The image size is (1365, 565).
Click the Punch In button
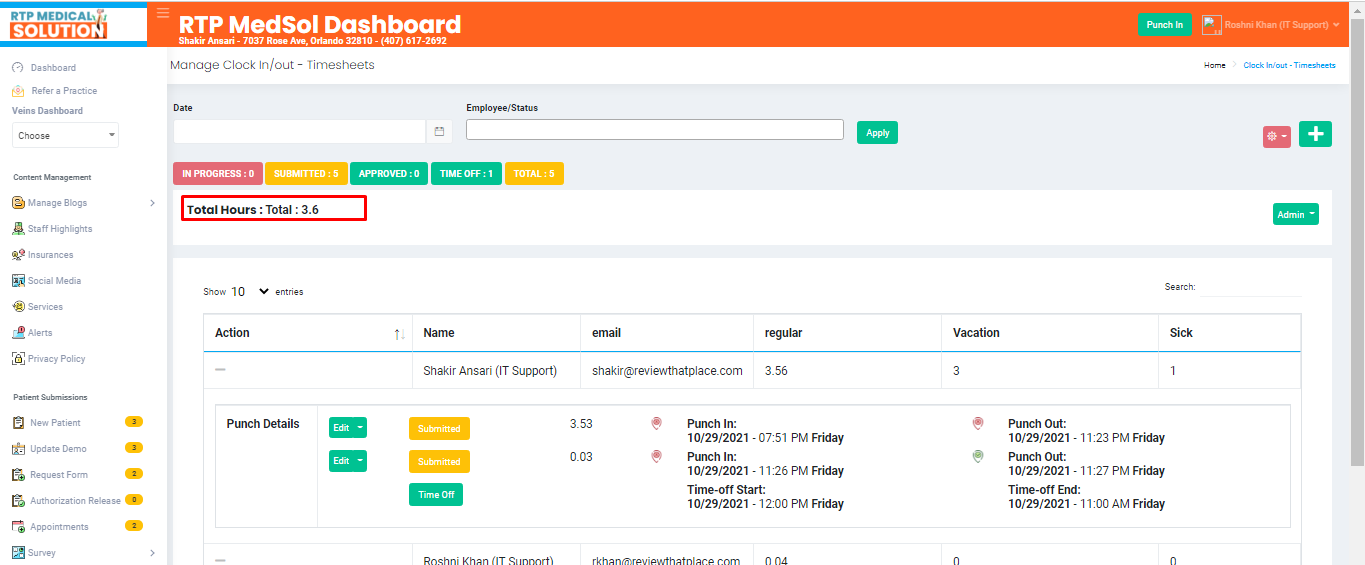[1165, 25]
